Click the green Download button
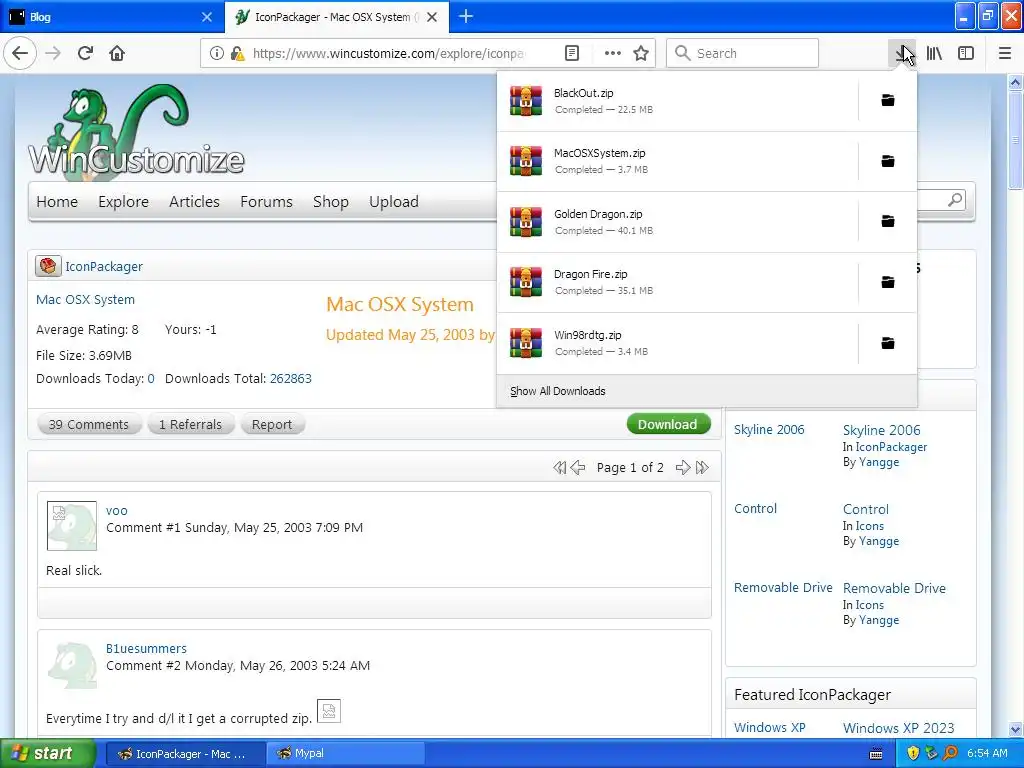 pyautogui.click(x=668, y=424)
